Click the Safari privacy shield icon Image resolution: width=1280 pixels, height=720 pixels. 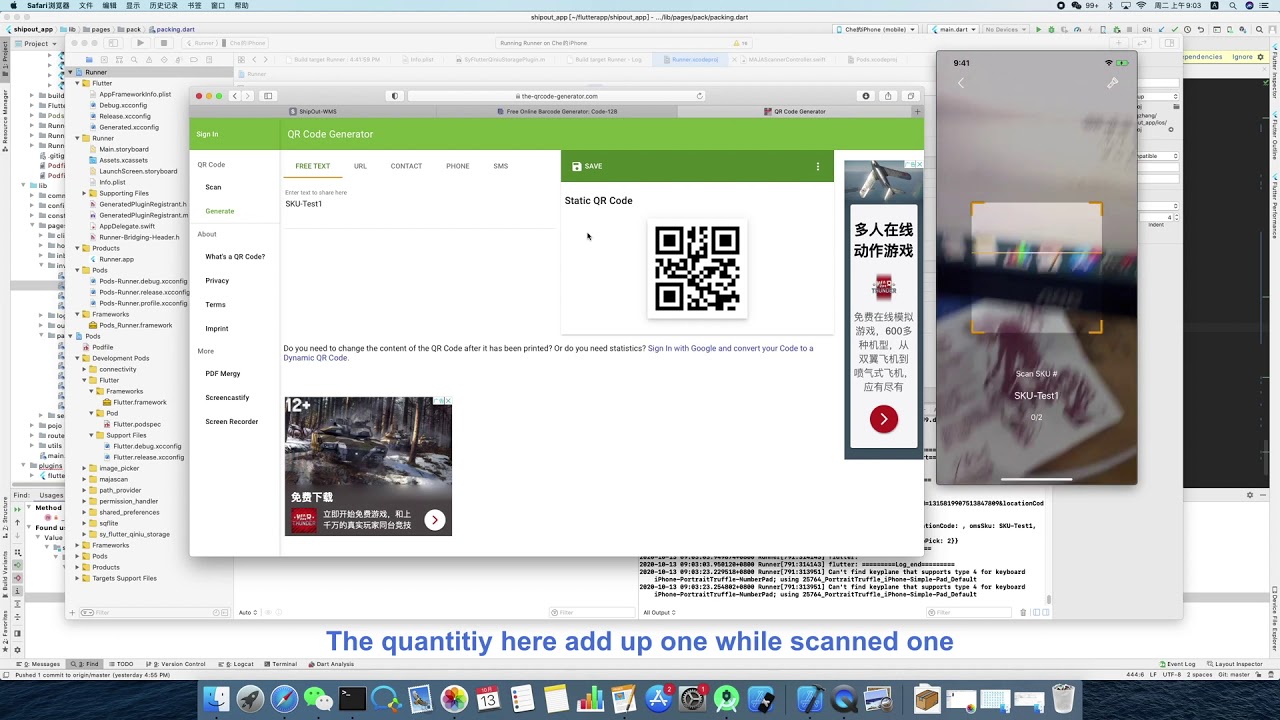point(395,96)
